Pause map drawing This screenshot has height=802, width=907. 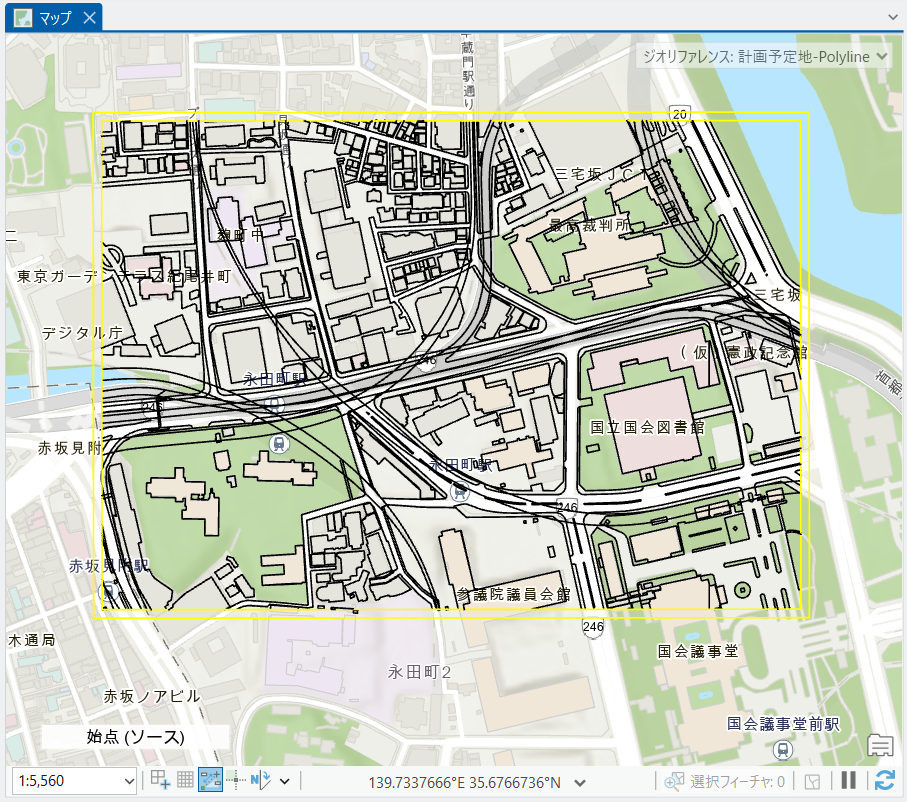coord(848,780)
